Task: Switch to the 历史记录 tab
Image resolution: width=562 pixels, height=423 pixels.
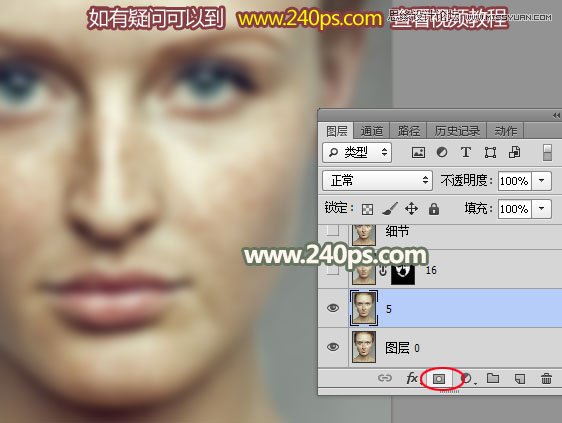Action: tap(457, 131)
